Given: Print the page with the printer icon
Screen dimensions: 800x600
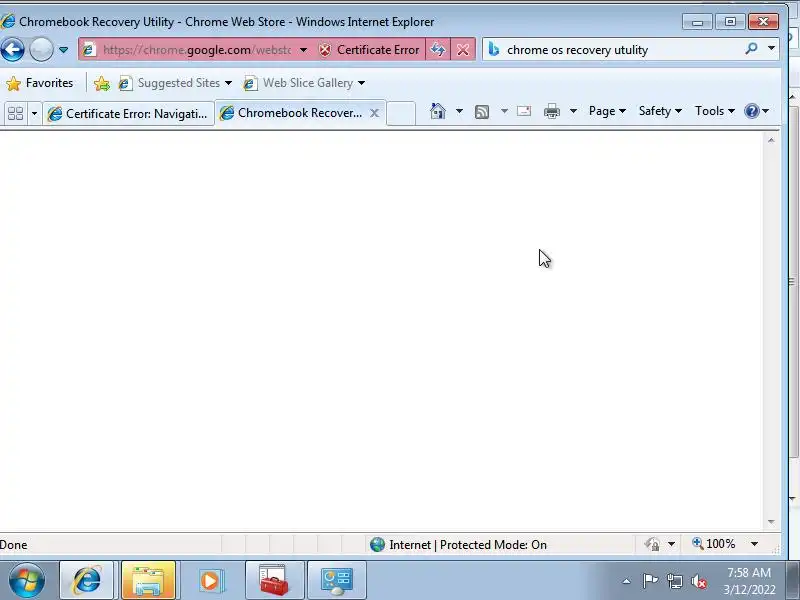Looking at the screenshot, I should (552, 111).
